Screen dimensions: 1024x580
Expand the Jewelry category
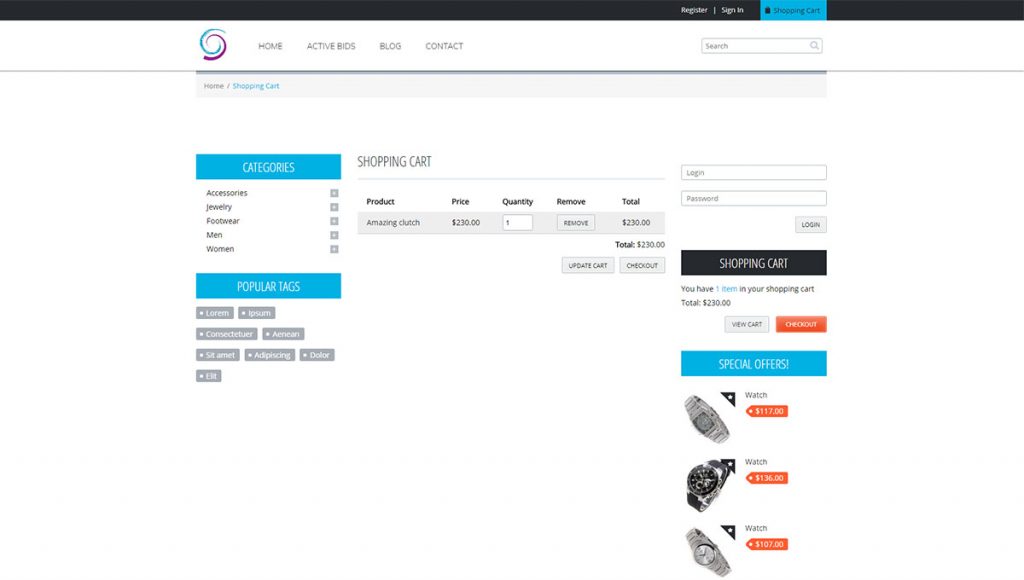(334, 207)
